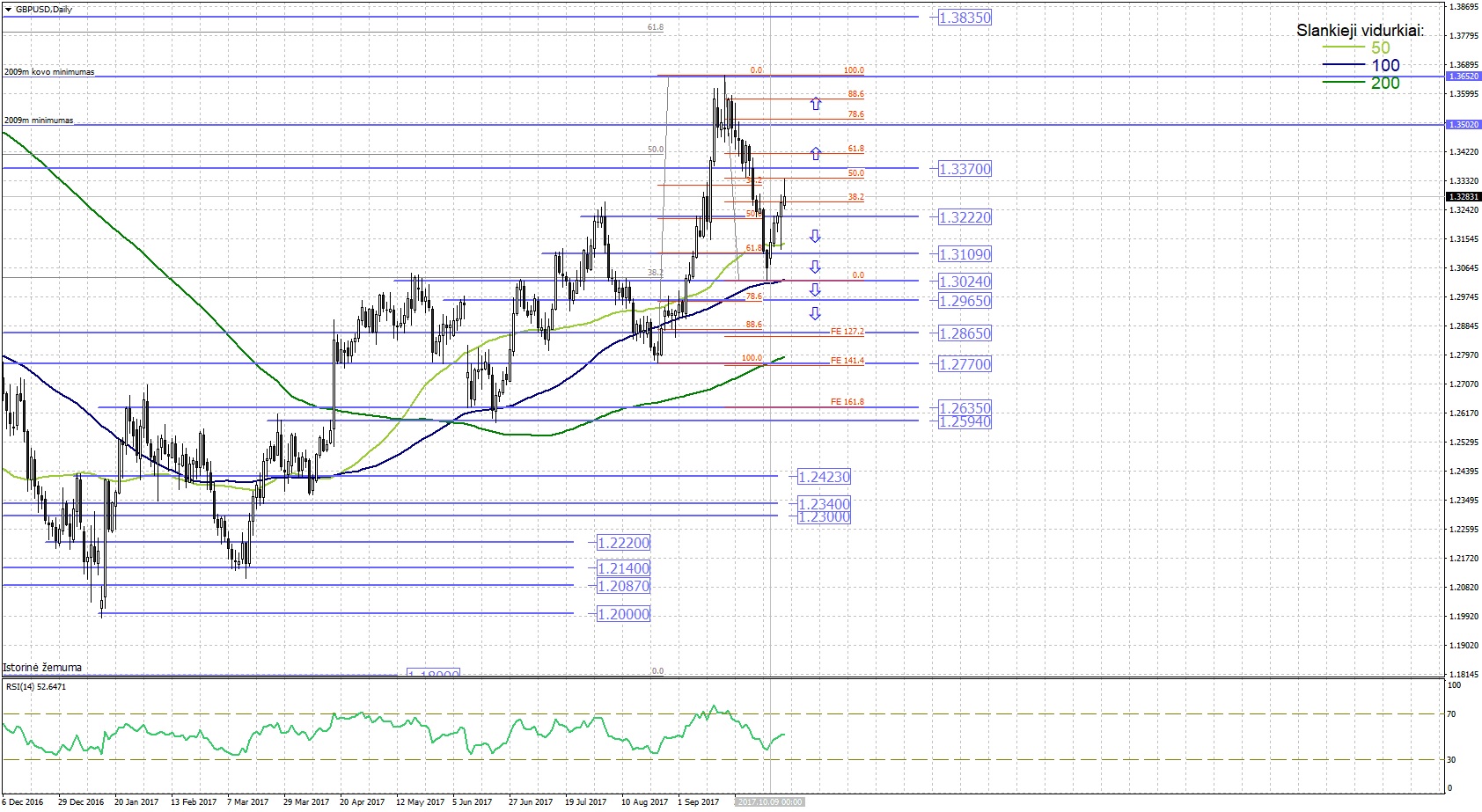
Task: Click the RSI 70 level on the scale
Action: pyautogui.click(x=1452, y=714)
